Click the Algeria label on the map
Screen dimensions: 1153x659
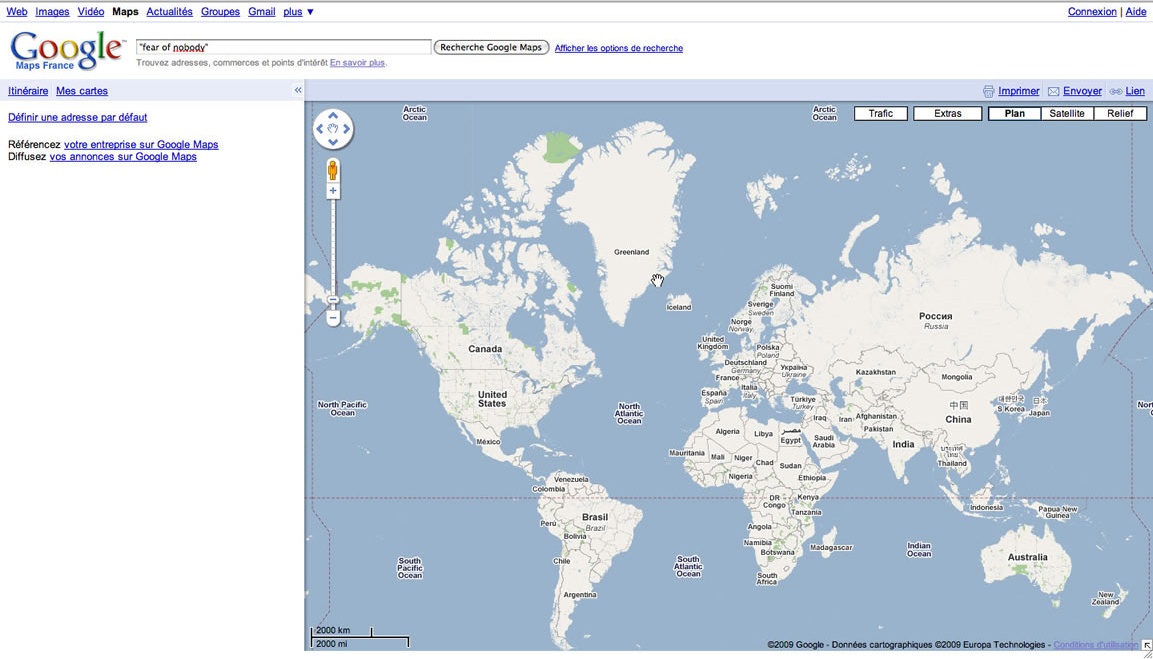click(727, 432)
